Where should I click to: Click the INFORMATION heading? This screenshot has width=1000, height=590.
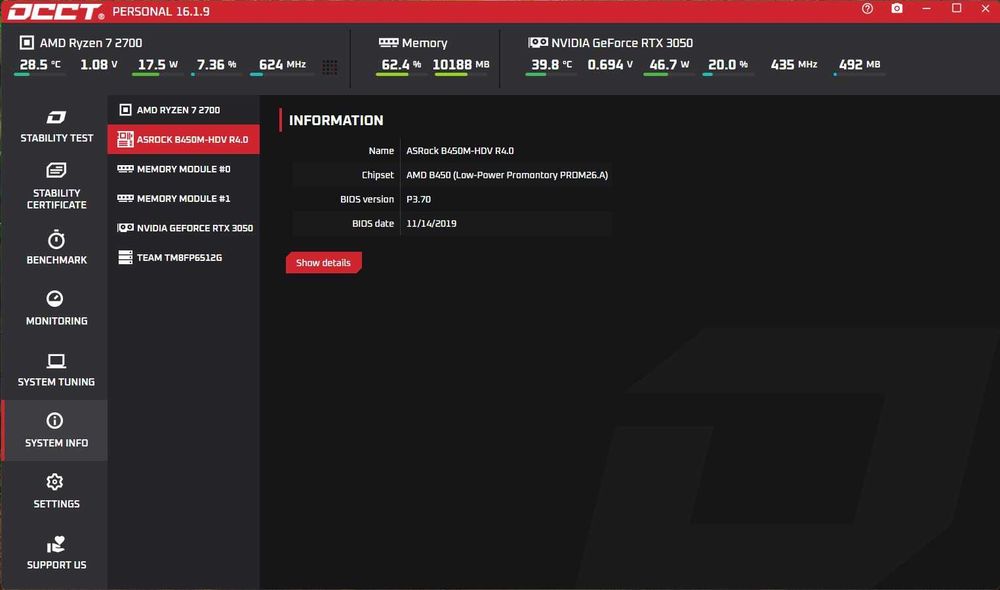(336, 121)
